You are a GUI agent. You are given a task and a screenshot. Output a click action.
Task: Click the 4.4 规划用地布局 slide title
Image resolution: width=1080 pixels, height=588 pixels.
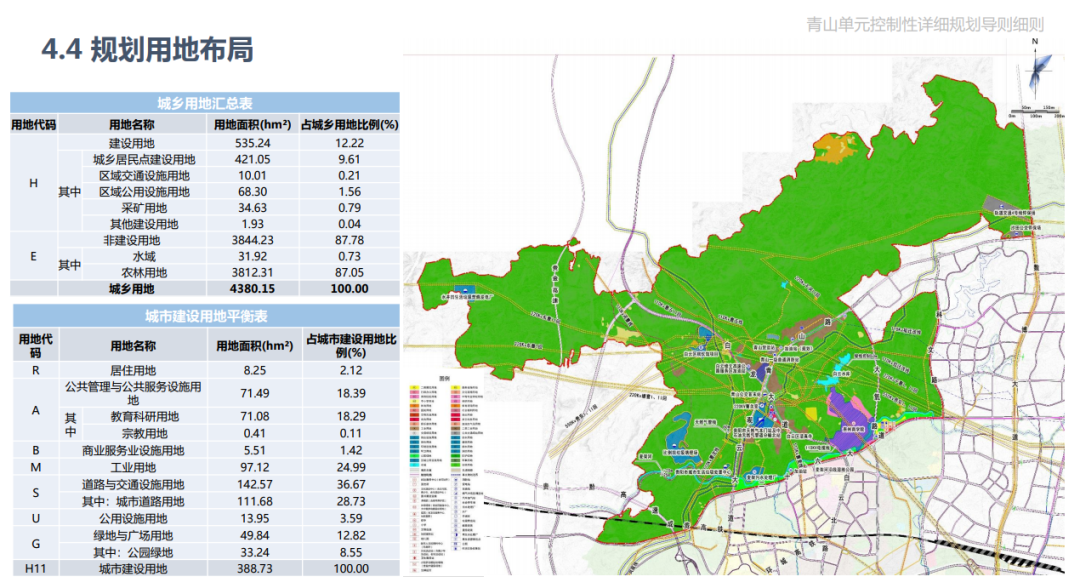tap(147, 50)
